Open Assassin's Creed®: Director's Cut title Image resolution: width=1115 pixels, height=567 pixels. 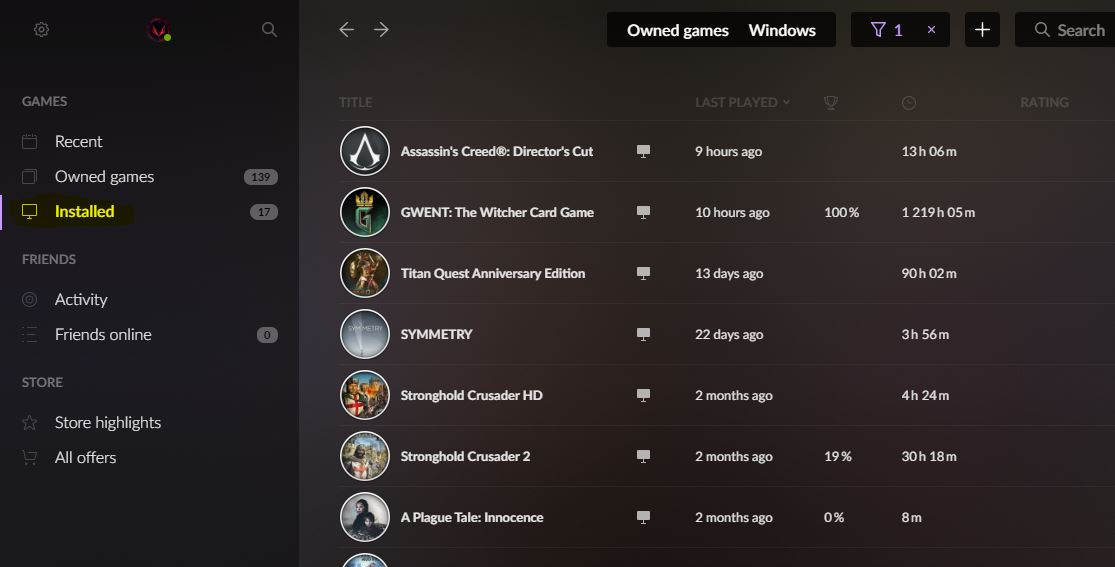(x=496, y=152)
